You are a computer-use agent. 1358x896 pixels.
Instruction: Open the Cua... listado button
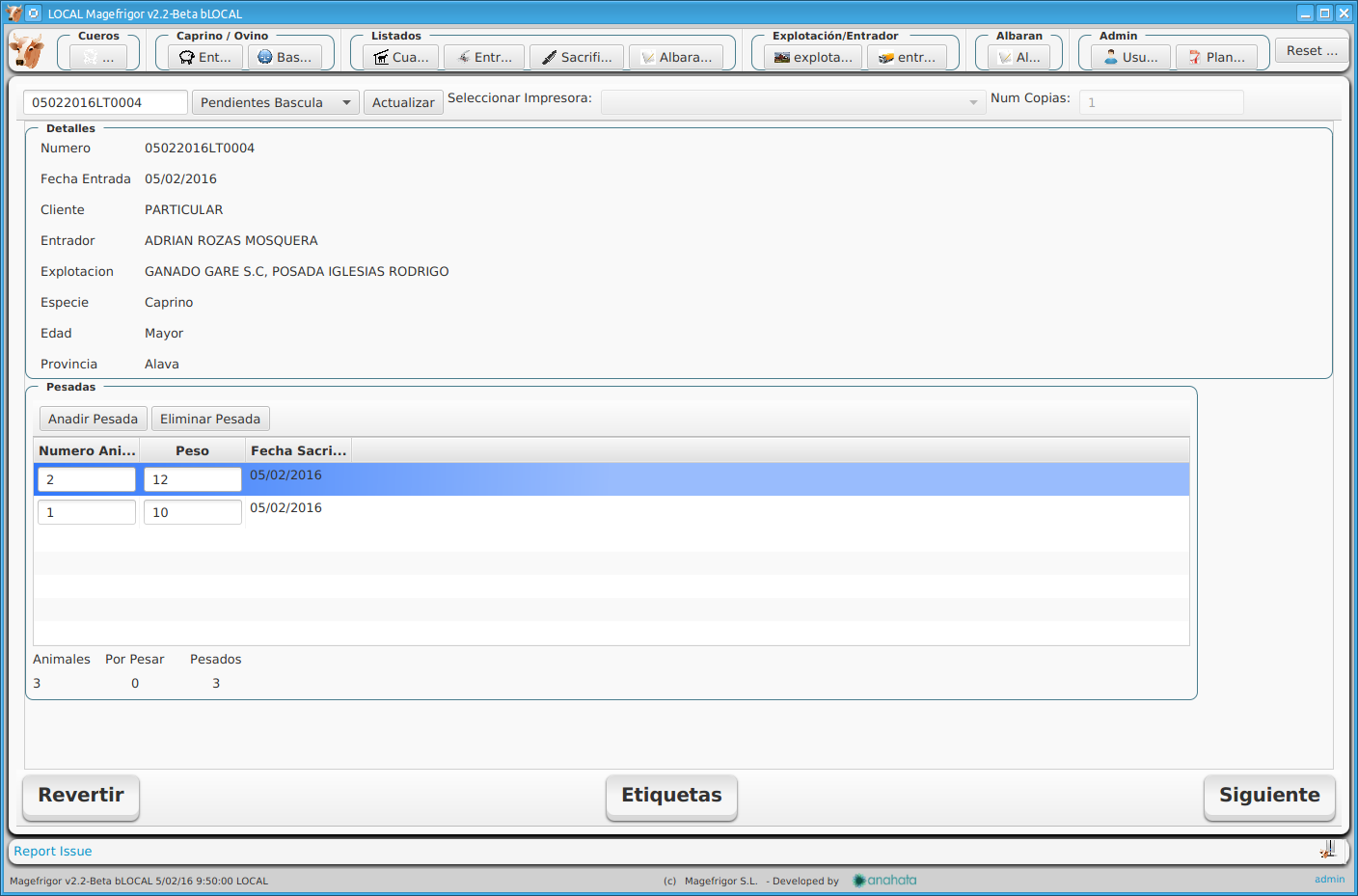pyautogui.click(x=401, y=57)
